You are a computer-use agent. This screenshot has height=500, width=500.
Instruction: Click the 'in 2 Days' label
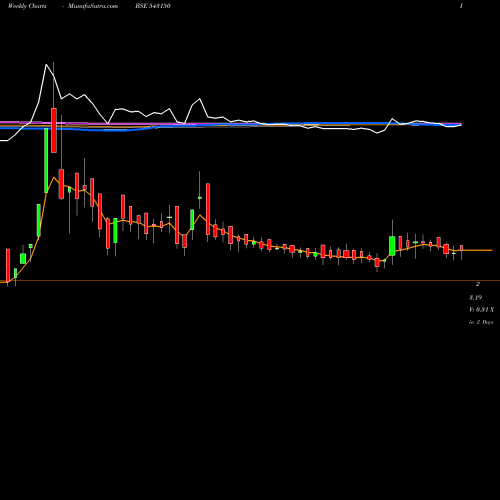pos(481,322)
